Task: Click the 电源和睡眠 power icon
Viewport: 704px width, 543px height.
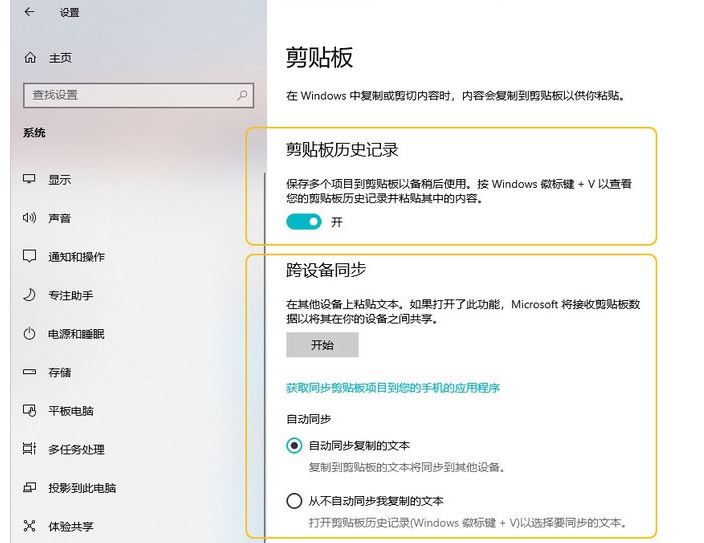Action: (29, 334)
